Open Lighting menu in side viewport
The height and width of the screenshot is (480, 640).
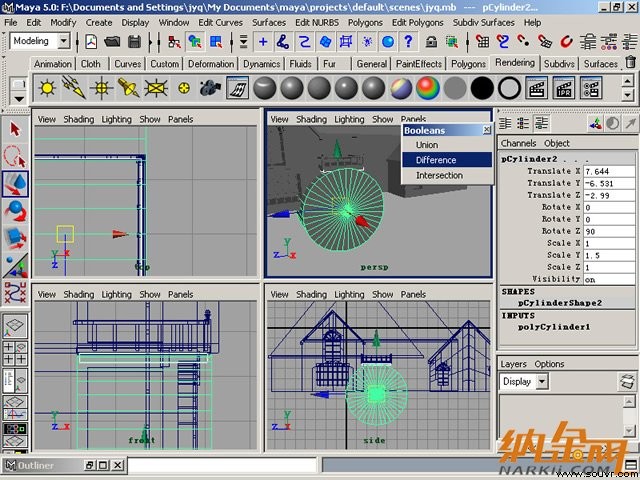[x=349, y=294]
